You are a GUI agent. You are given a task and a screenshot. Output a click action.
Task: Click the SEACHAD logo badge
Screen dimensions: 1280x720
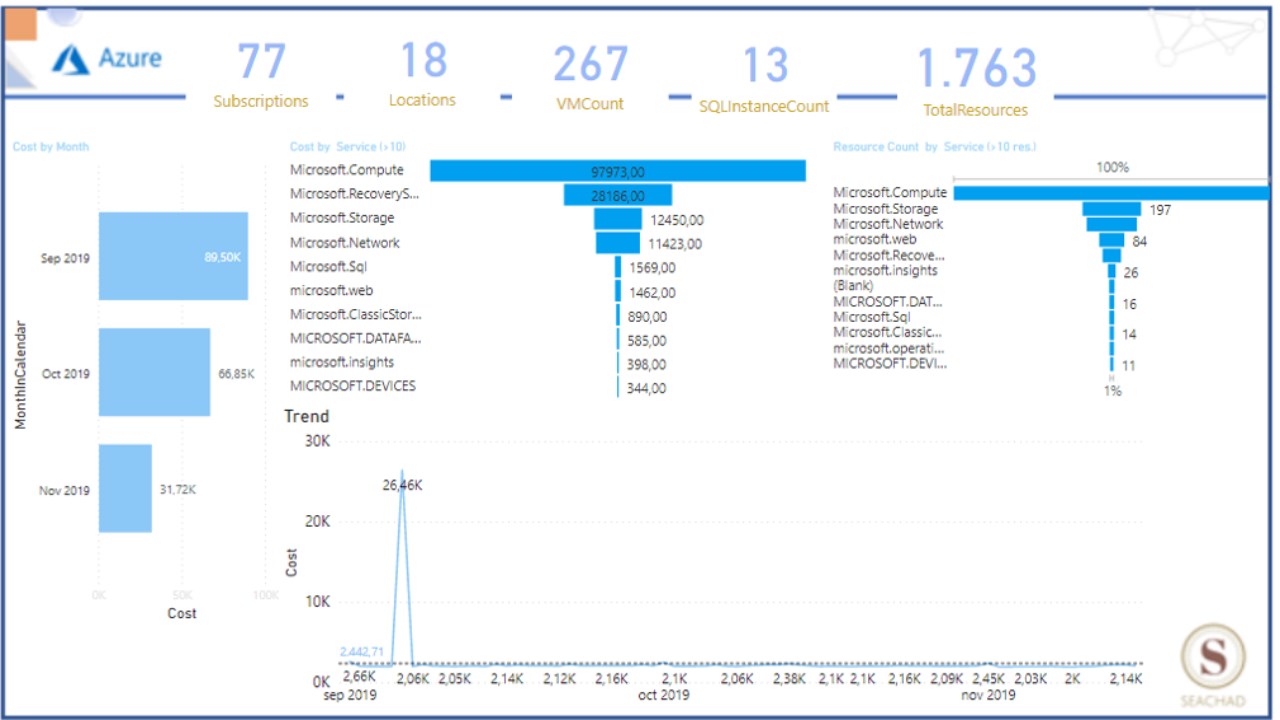tap(1214, 665)
